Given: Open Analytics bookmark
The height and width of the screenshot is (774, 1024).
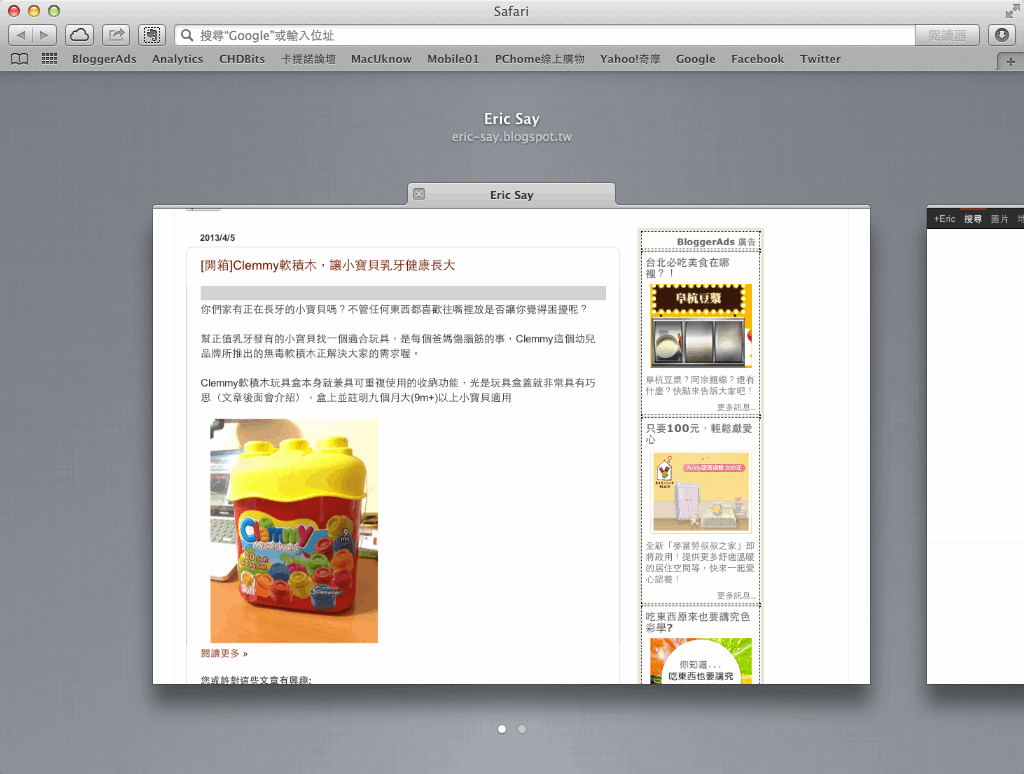Looking at the screenshot, I should tap(178, 59).
